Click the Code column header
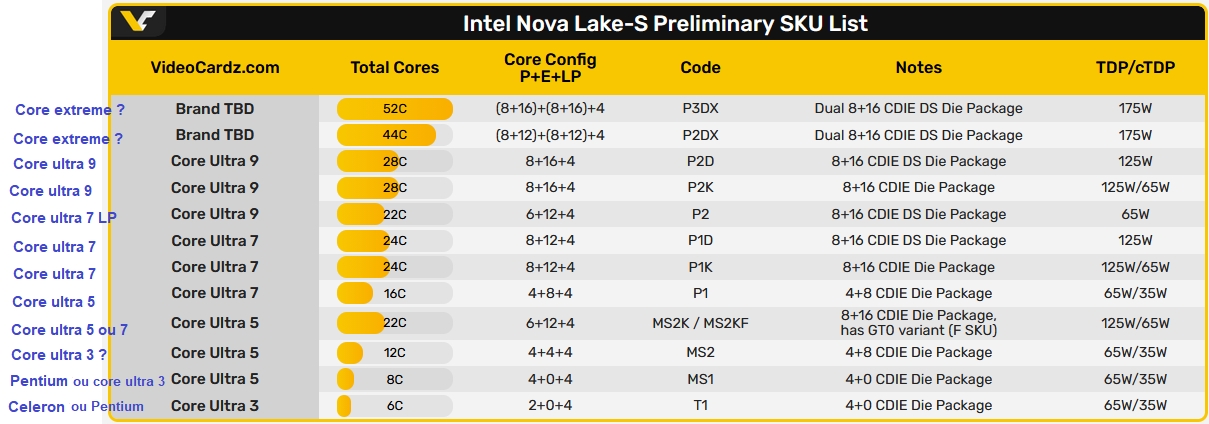 [x=700, y=68]
